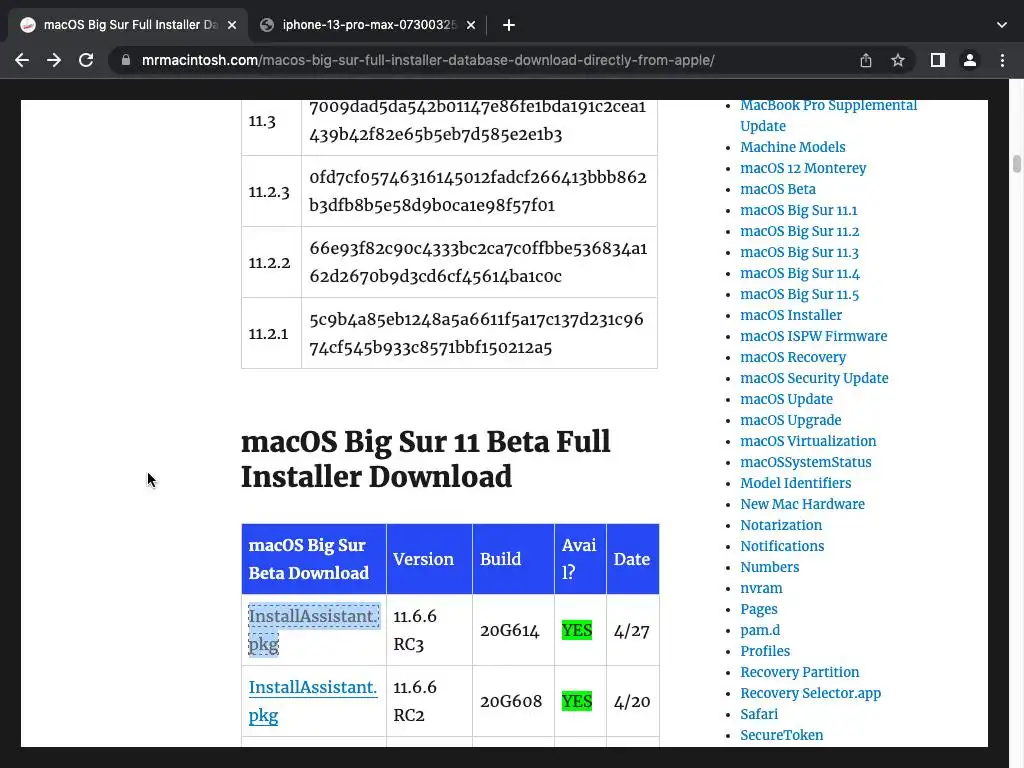Click the 11.2.3 version cell
The height and width of the screenshot is (768, 1024).
[272, 191]
